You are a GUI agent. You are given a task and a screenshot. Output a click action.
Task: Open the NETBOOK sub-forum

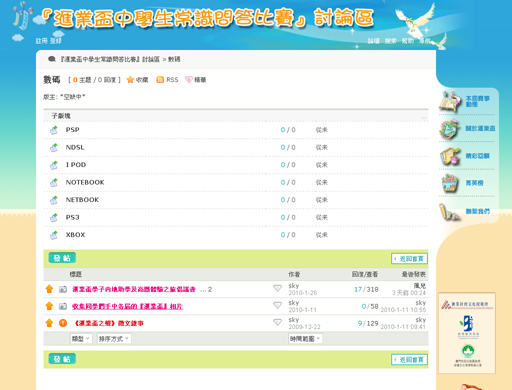tap(82, 200)
